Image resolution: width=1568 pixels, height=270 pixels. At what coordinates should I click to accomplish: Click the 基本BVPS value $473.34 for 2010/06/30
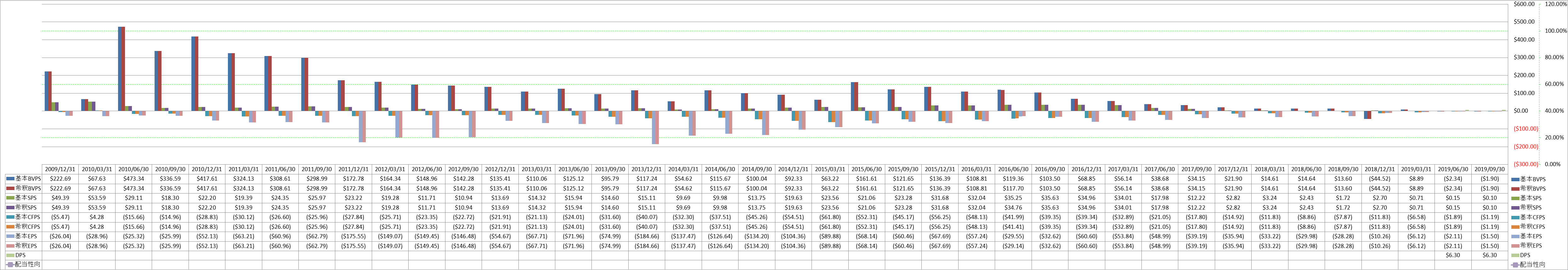tap(134, 179)
